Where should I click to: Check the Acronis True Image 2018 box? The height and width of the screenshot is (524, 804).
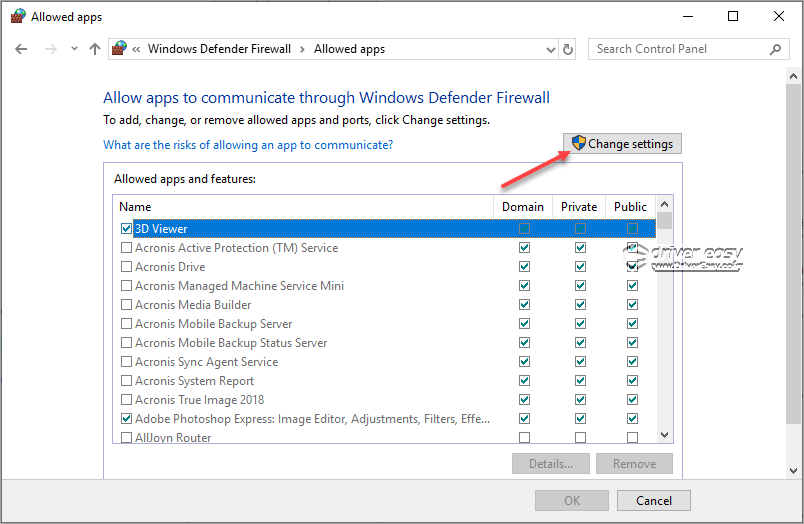126,399
